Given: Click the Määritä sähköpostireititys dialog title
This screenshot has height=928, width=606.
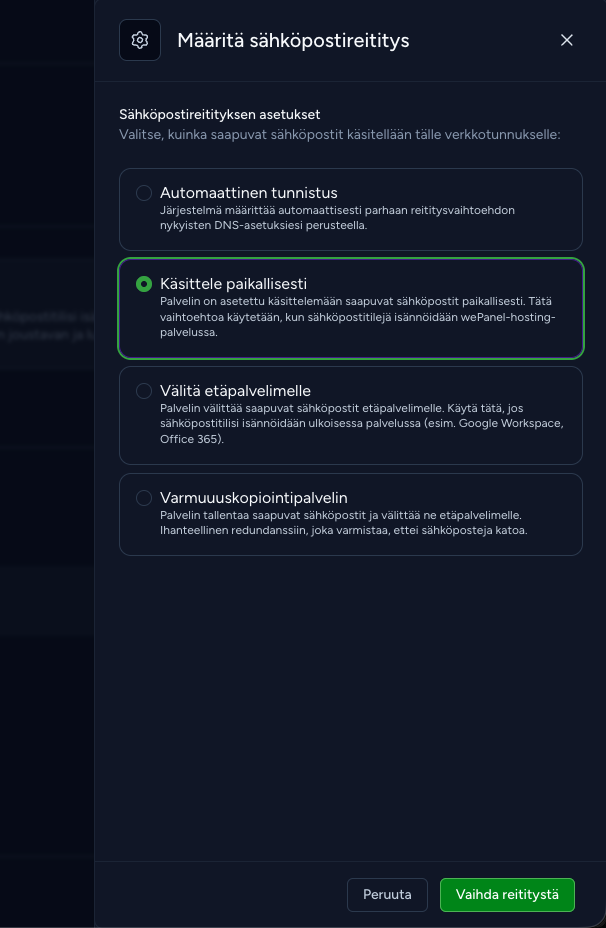Looking at the screenshot, I should pyautogui.click(x=293, y=40).
